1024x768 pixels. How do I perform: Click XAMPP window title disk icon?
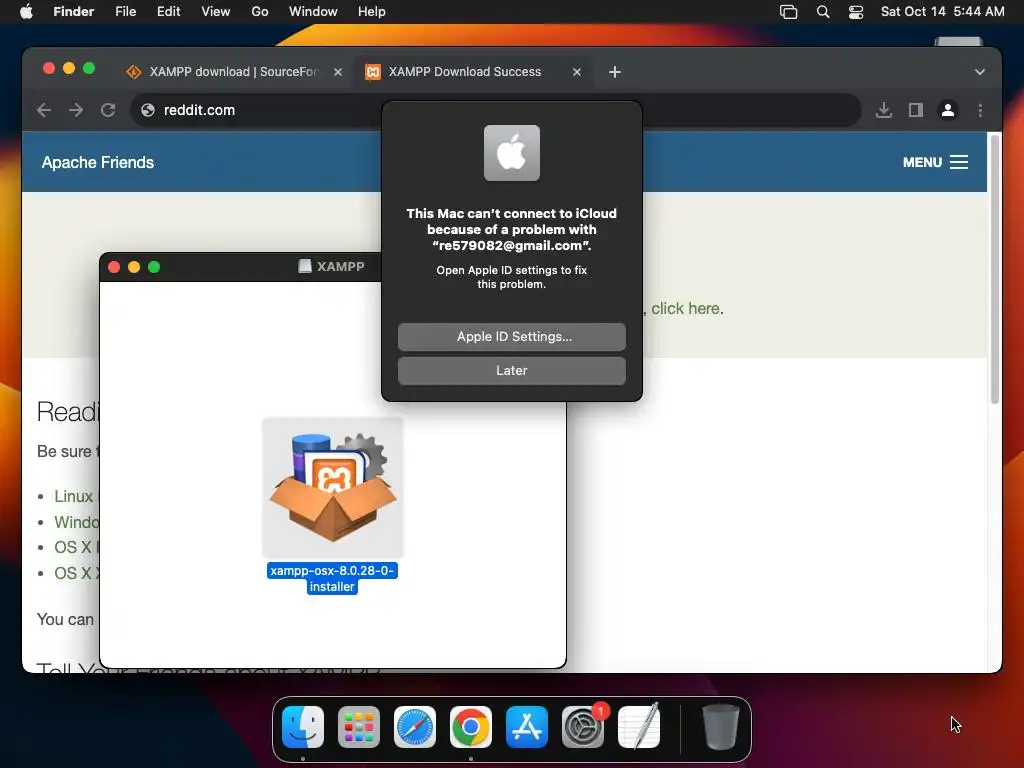click(305, 266)
